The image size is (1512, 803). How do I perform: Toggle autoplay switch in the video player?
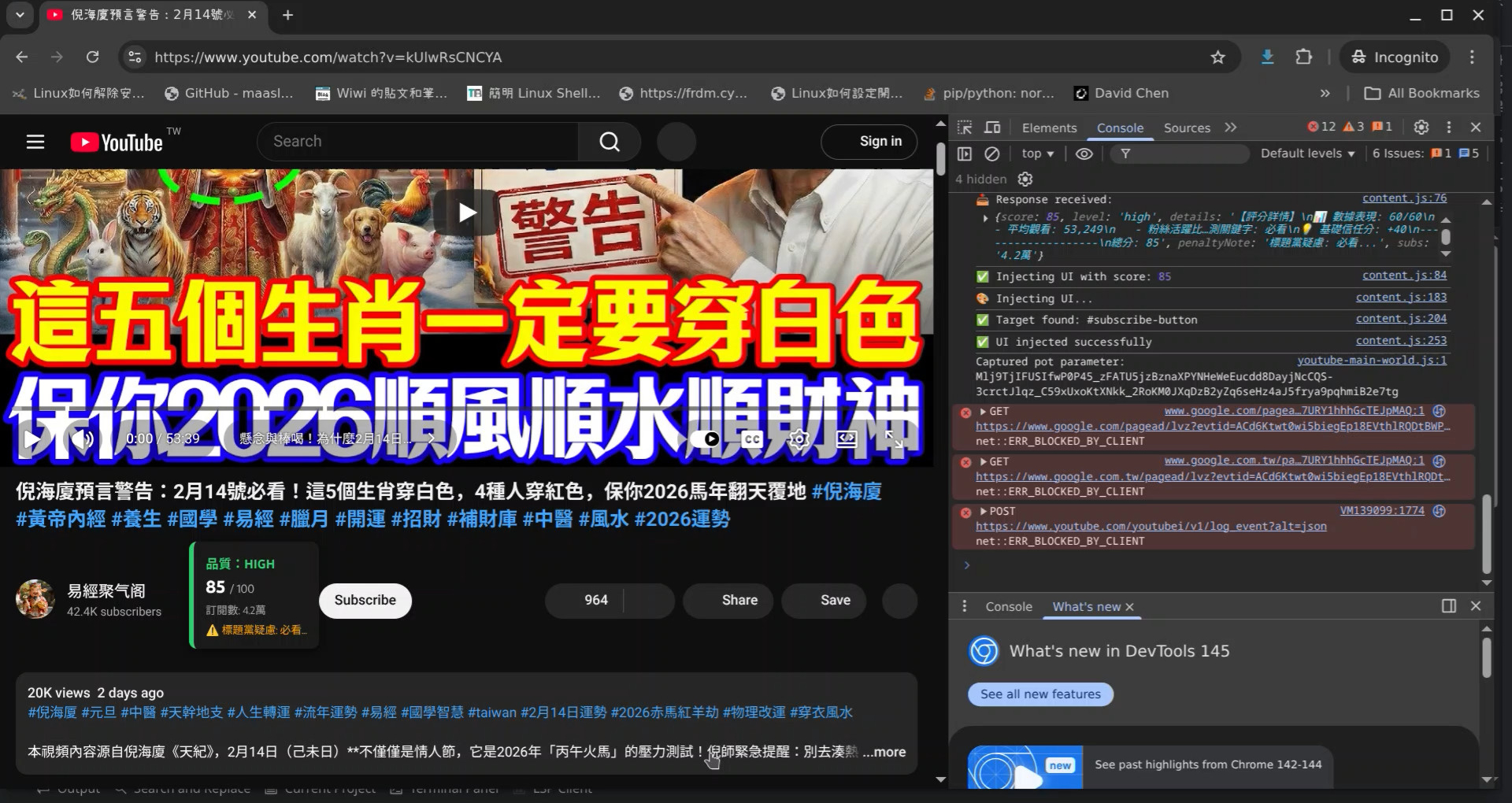pos(706,439)
